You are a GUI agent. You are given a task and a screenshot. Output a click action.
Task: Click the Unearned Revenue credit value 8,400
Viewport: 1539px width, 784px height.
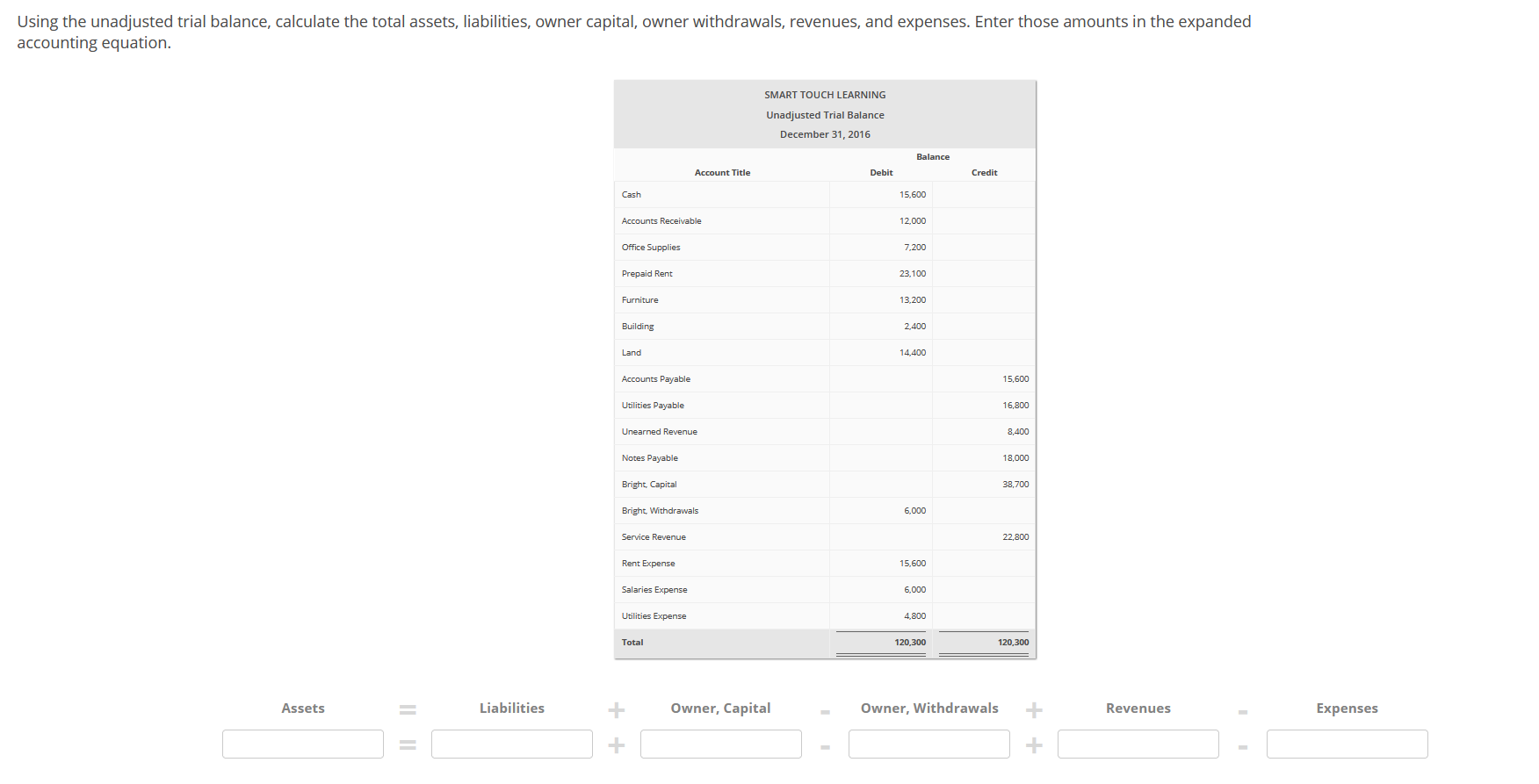click(1018, 432)
